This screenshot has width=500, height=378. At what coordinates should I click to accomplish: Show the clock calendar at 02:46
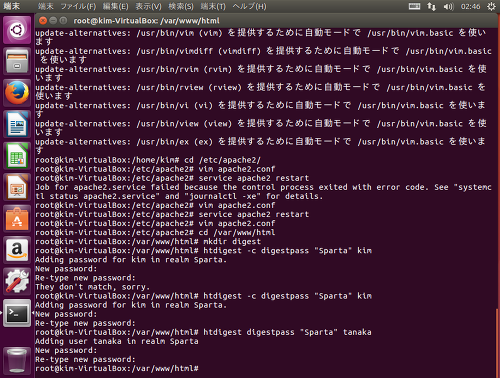(x=470, y=6)
